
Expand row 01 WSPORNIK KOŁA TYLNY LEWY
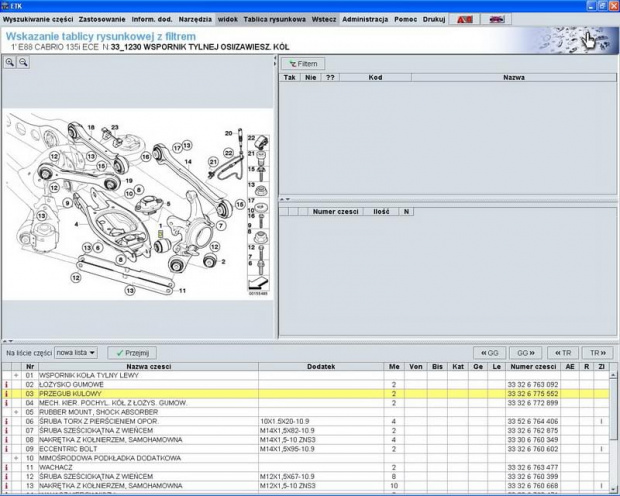click(16, 375)
